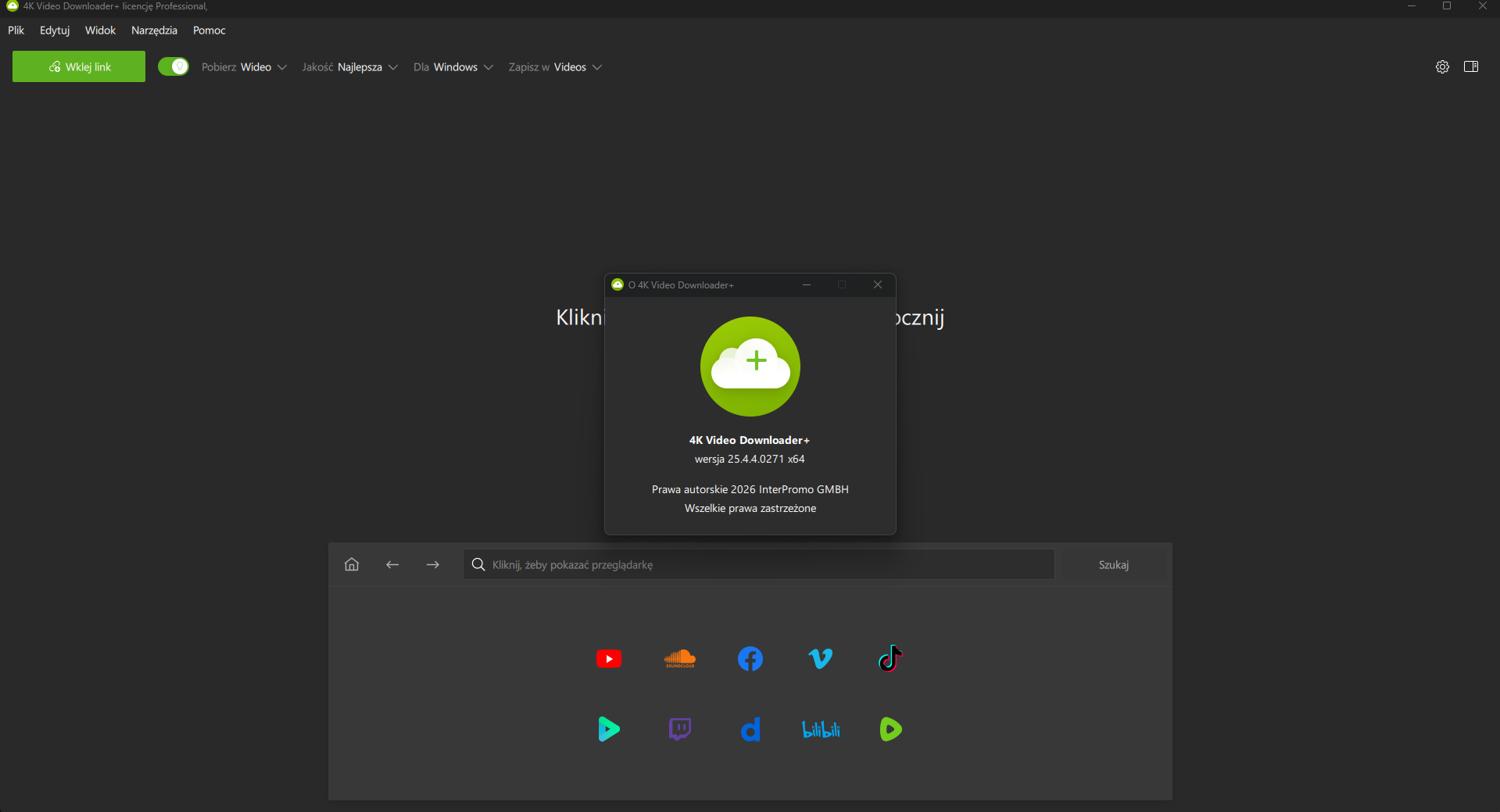1500x812 pixels.
Task: Minimize the About 4K Video Downloader+ dialog
Action: [807, 284]
